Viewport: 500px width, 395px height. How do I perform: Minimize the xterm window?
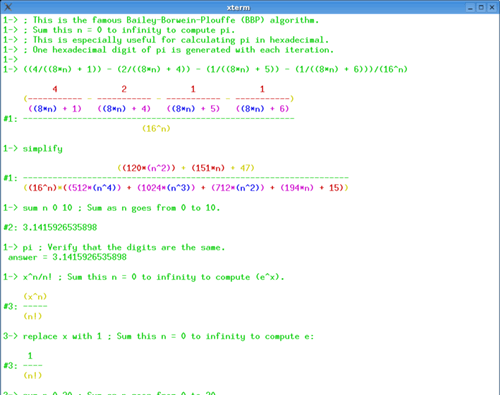470,7
